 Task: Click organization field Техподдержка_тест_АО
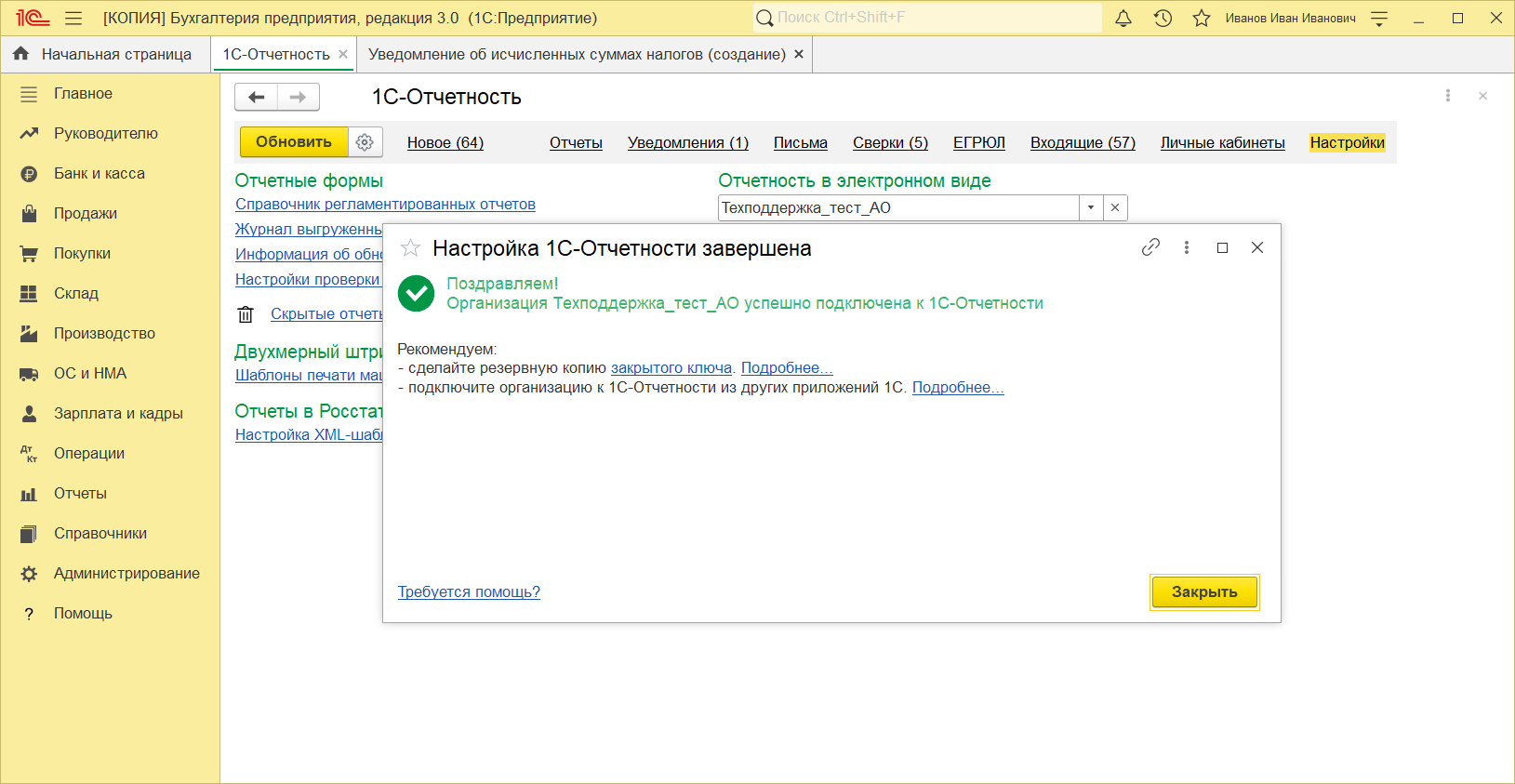[x=898, y=207]
